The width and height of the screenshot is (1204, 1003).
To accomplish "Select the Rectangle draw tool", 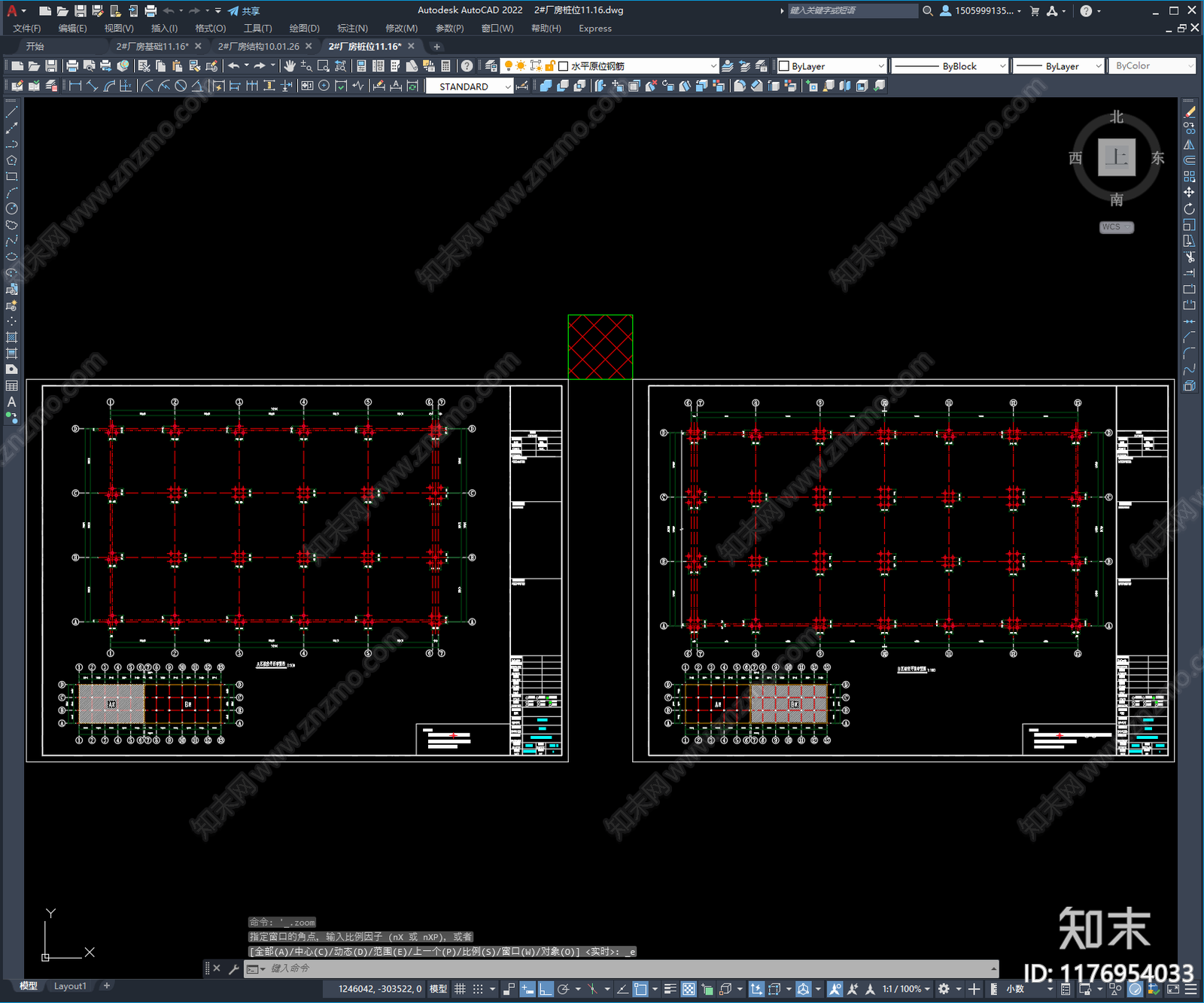I will 11,176.
